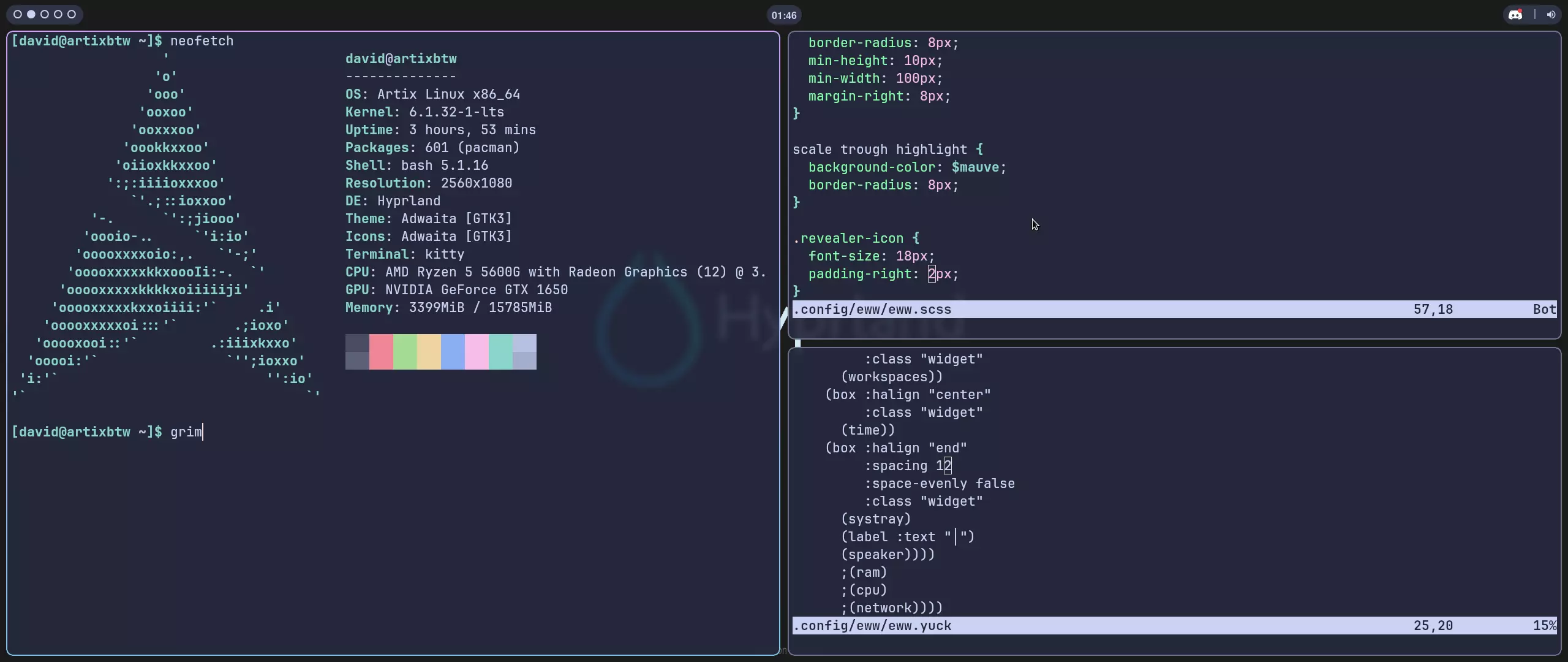The image size is (1568, 662).
Task: Click the 01:46 clock widget
Action: pyautogui.click(x=783, y=15)
